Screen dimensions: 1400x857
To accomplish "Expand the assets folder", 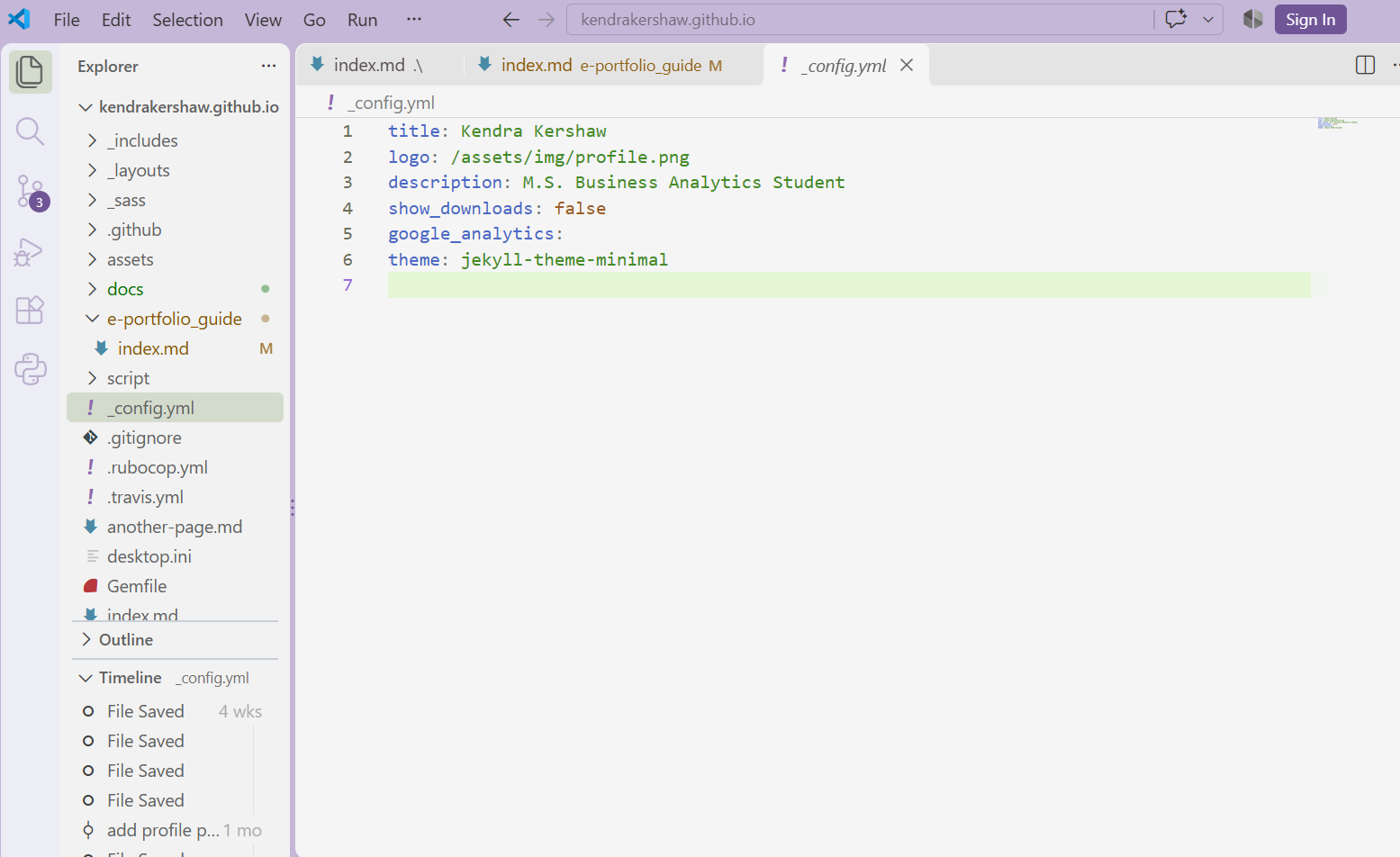I will (176, 259).
